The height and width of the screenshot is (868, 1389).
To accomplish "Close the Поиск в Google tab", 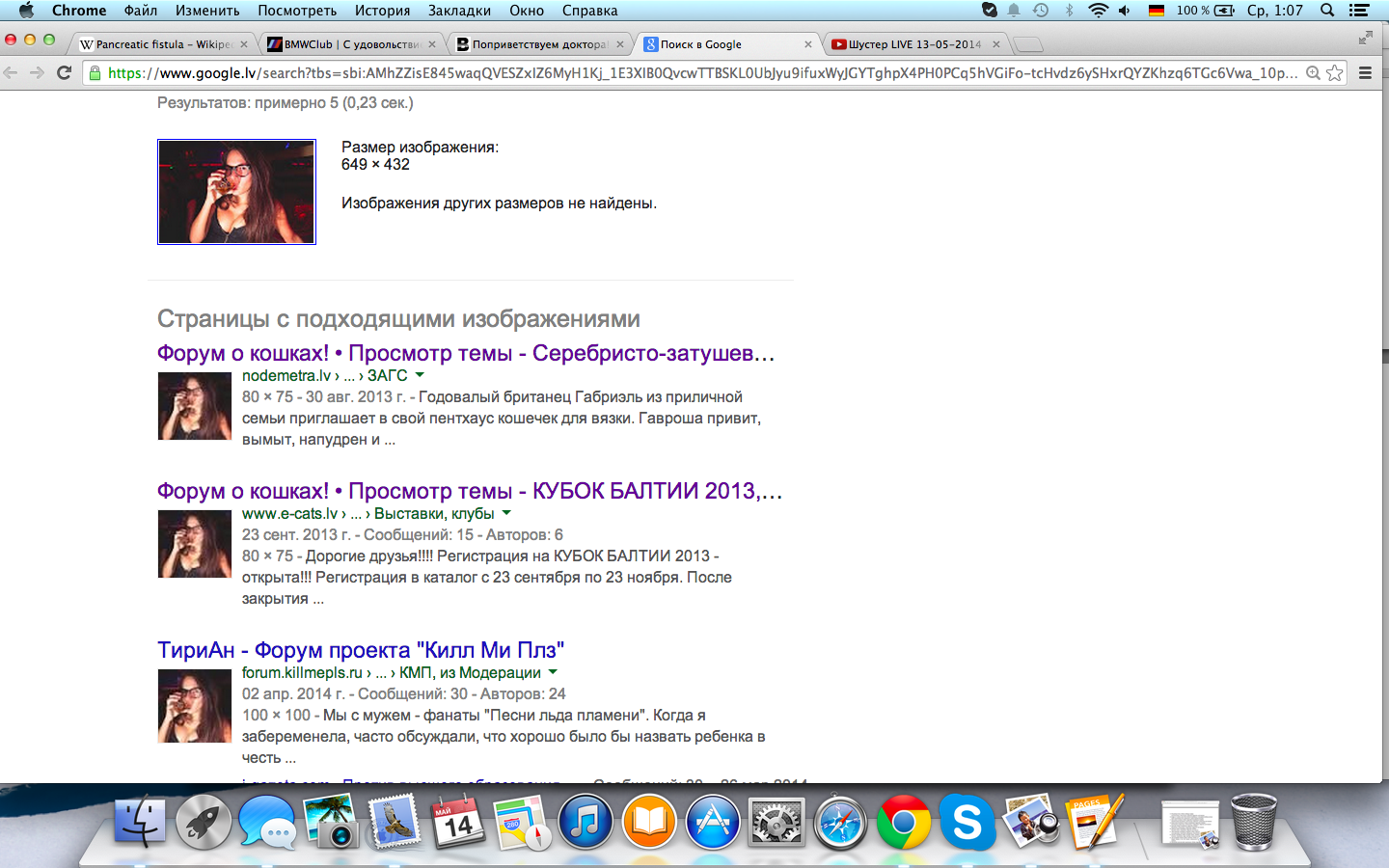I will click(808, 44).
